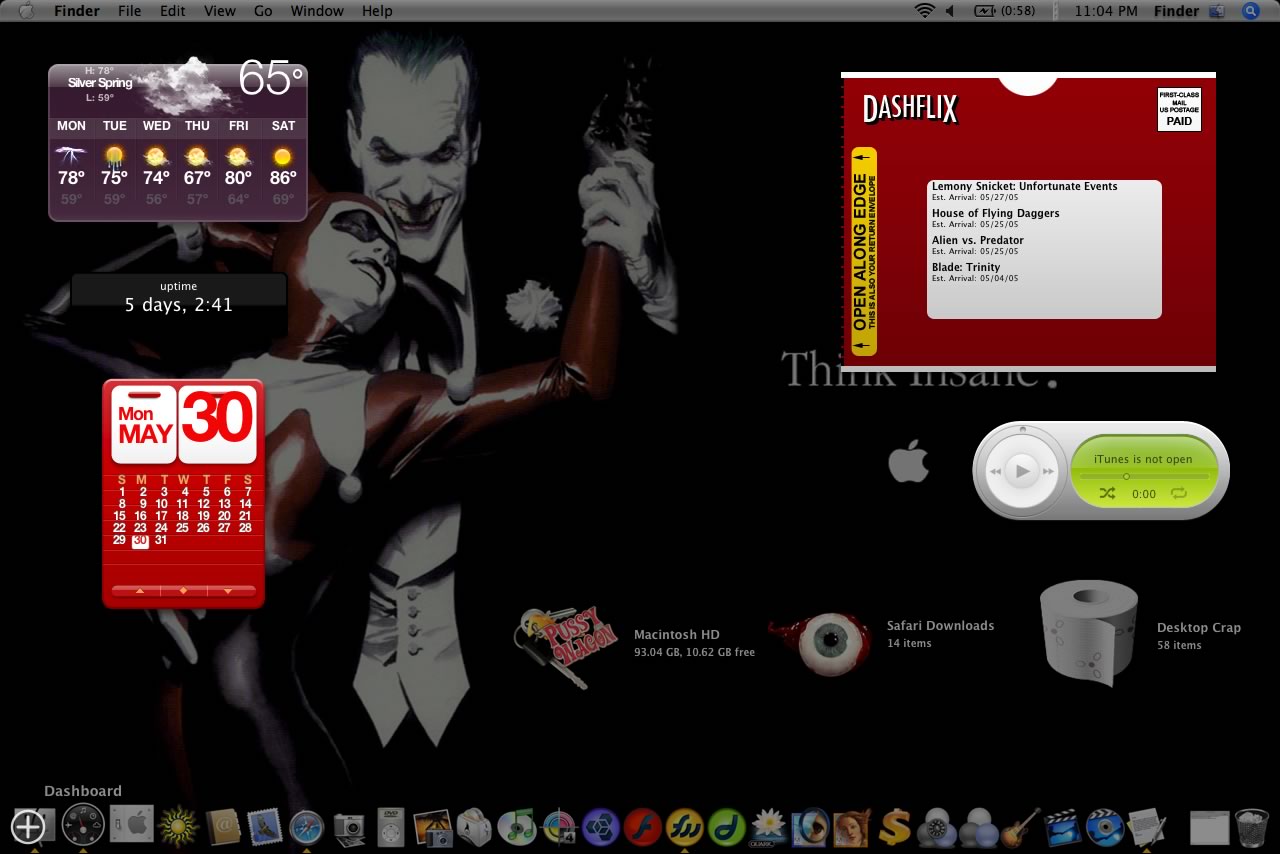The image size is (1280, 854).
Task: Click House of Flying Daggers in Dashflix
Action: point(995,213)
